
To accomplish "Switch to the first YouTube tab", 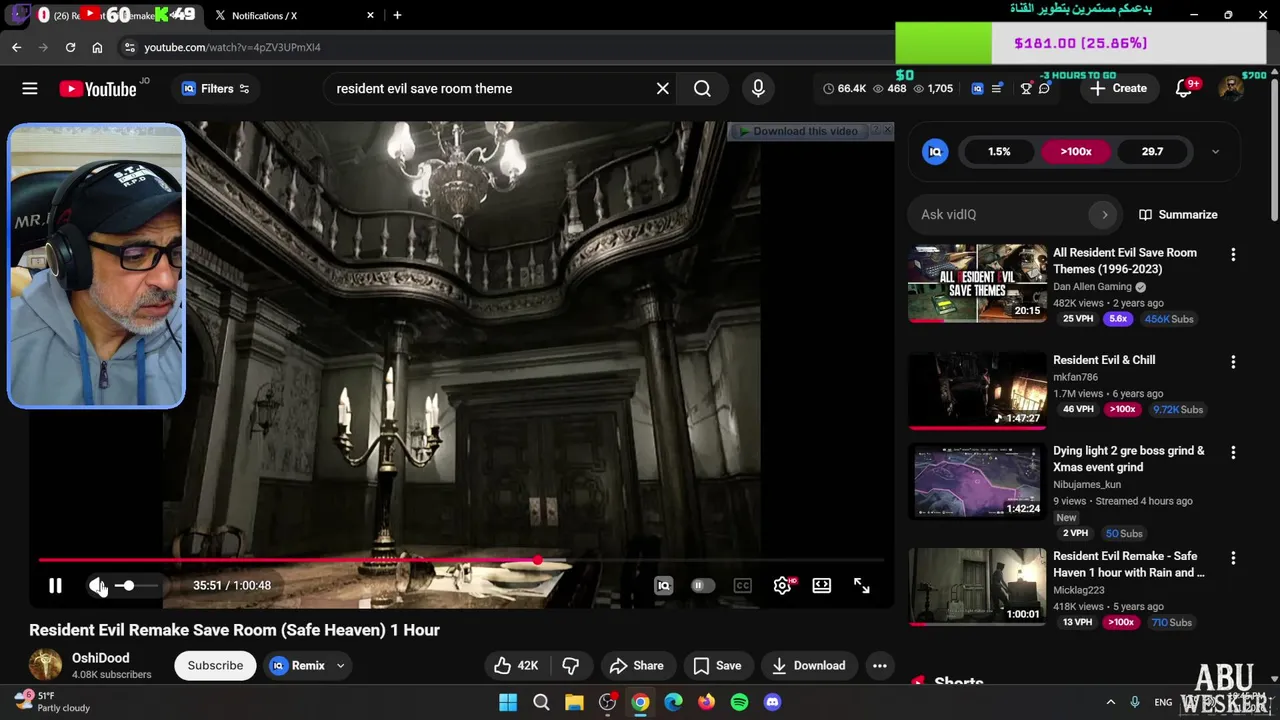I will (x=117, y=15).
